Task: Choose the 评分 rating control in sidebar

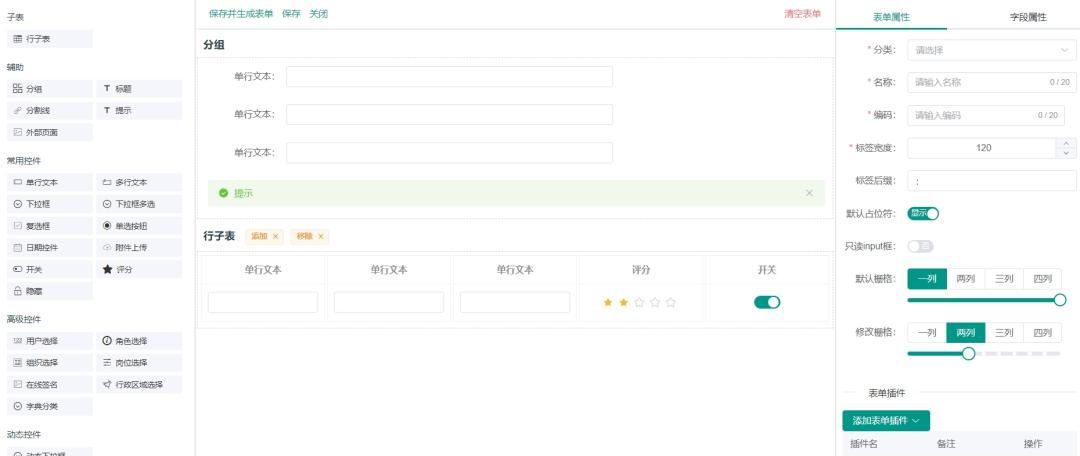Action: (139, 269)
